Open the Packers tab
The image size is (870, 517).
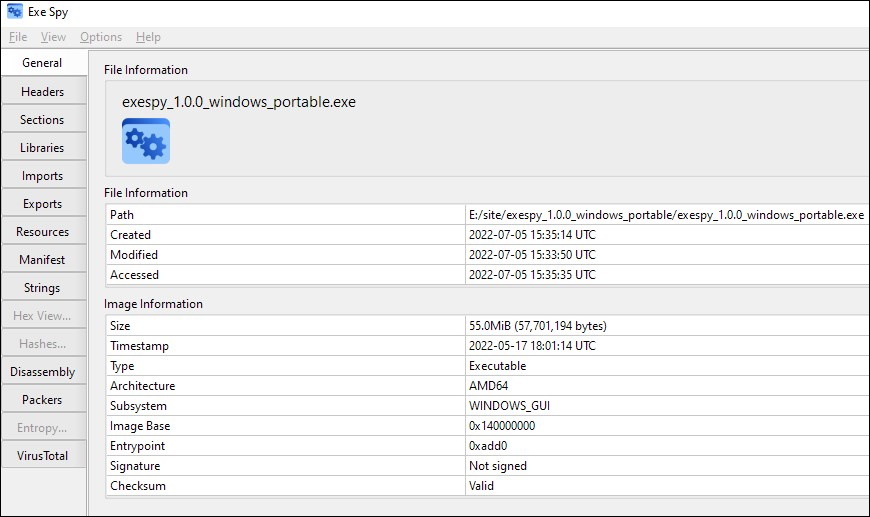pos(42,399)
